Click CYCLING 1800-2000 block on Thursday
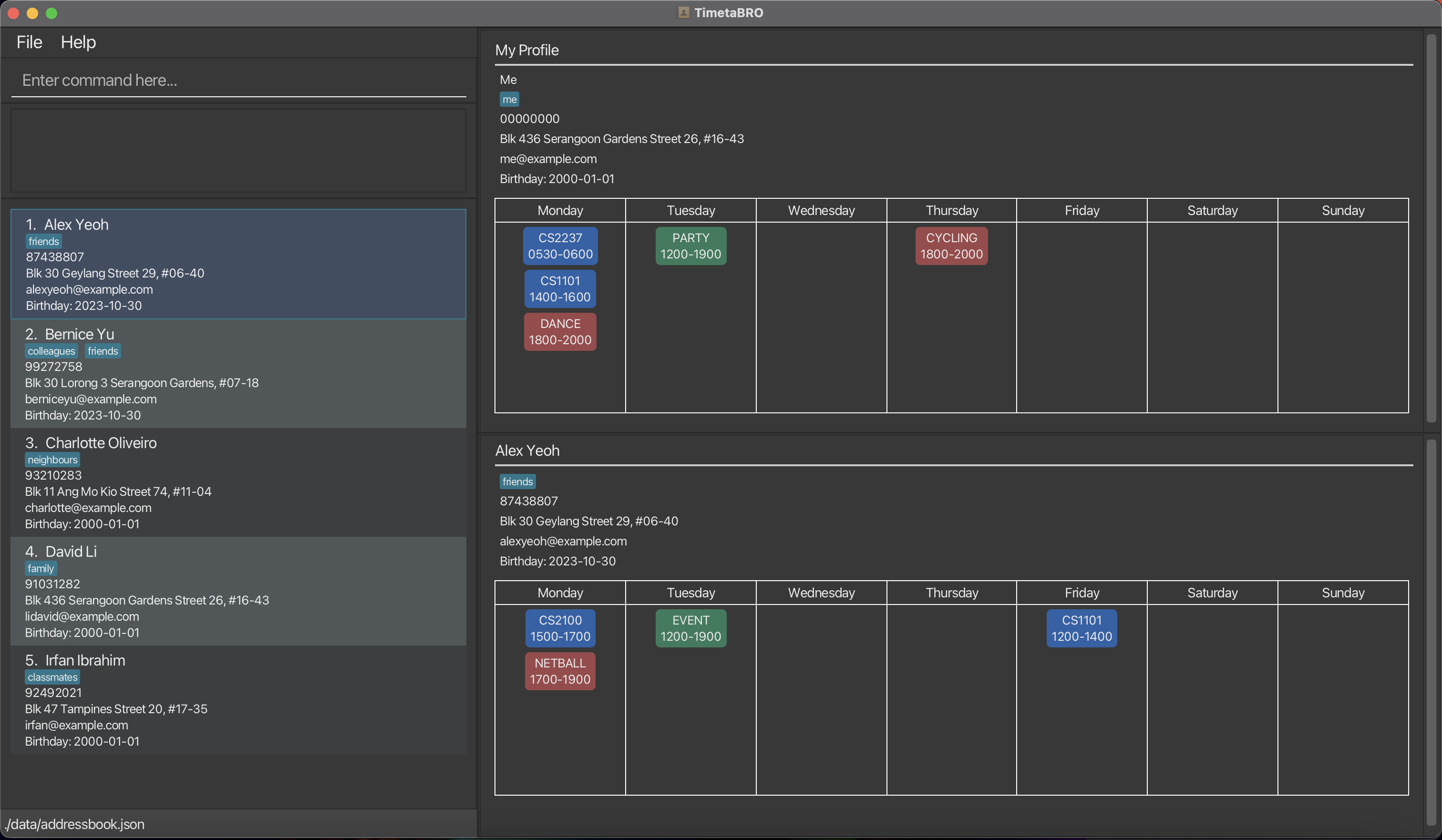1442x840 pixels. (952, 246)
